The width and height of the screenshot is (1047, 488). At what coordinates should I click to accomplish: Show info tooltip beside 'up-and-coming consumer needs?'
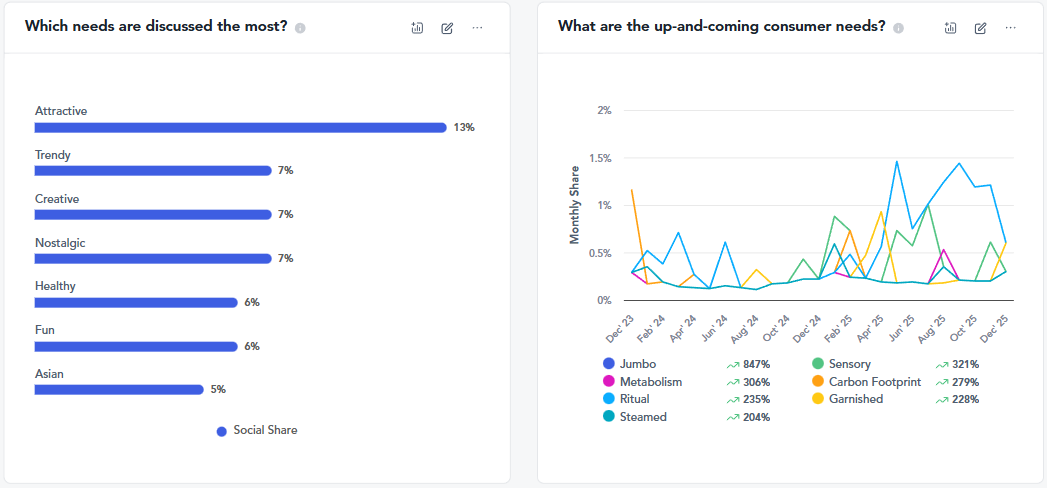click(898, 28)
